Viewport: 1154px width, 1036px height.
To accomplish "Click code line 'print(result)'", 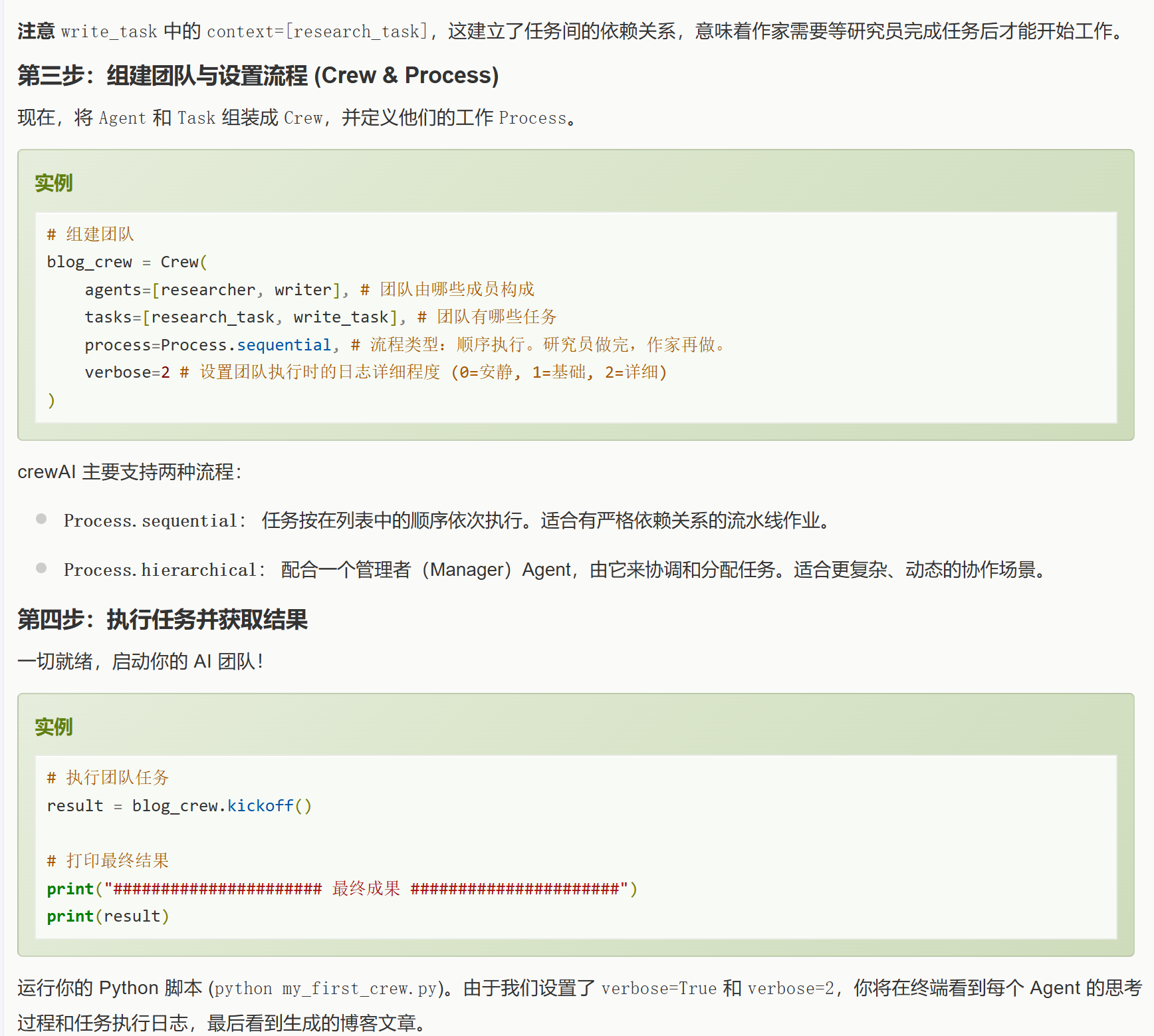I will coord(108,916).
